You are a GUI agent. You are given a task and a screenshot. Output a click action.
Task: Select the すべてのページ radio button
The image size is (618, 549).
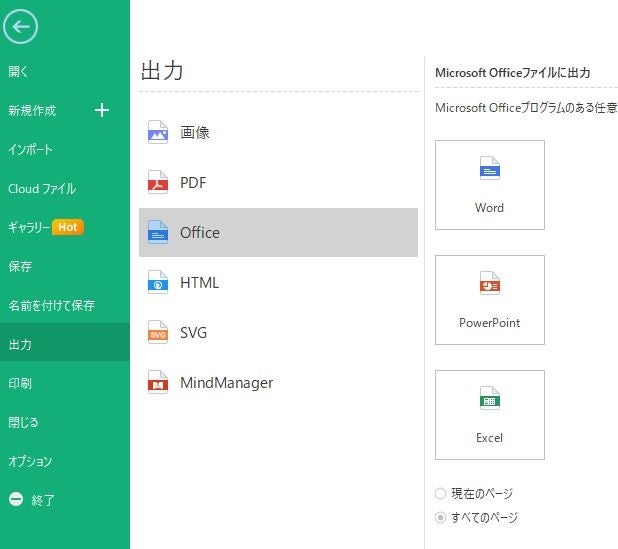tap(440, 517)
